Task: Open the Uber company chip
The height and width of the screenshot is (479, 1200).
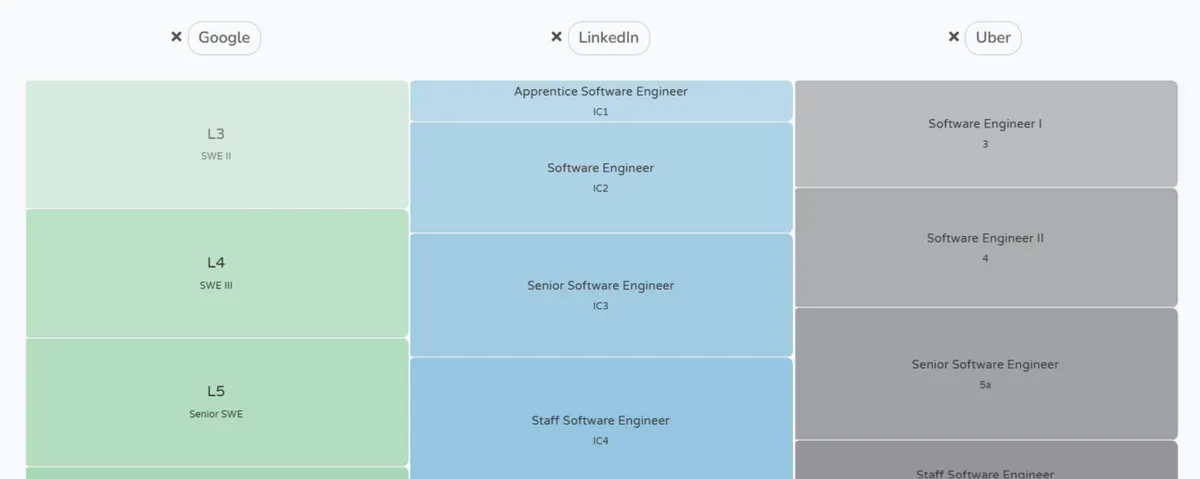Action: click(993, 38)
